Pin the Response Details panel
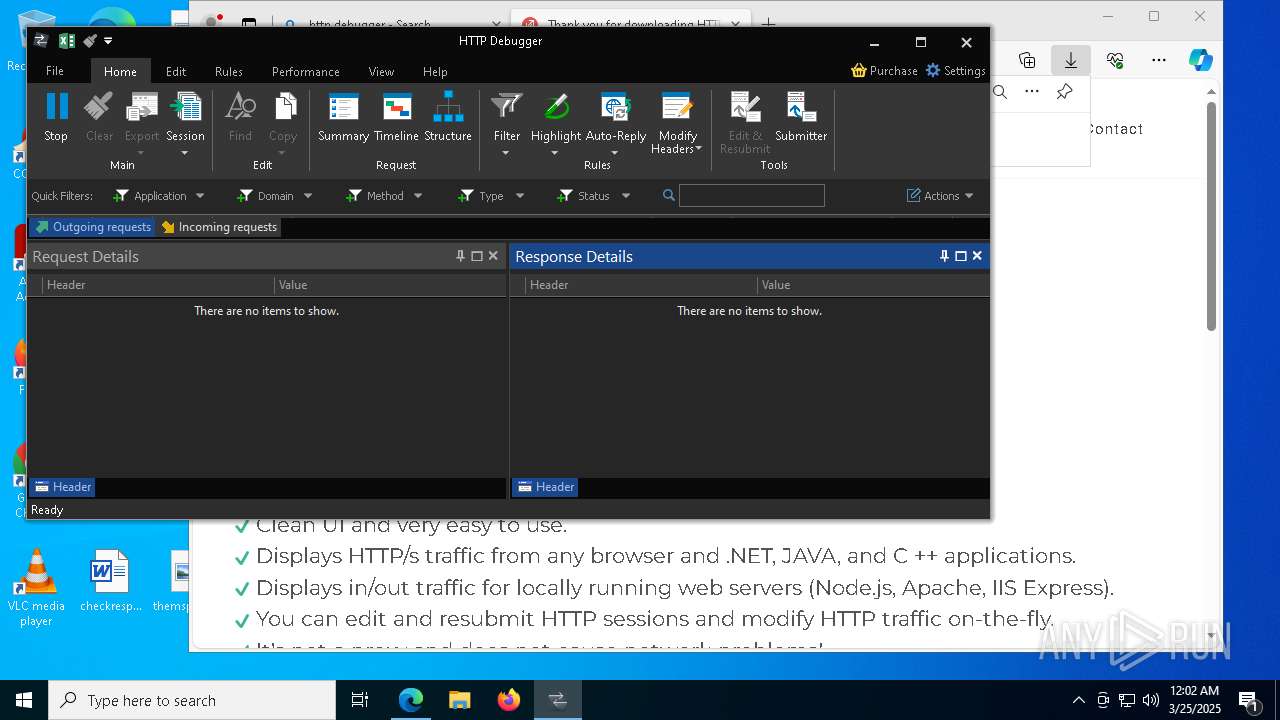This screenshot has height=720, width=1280. tap(944, 256)
